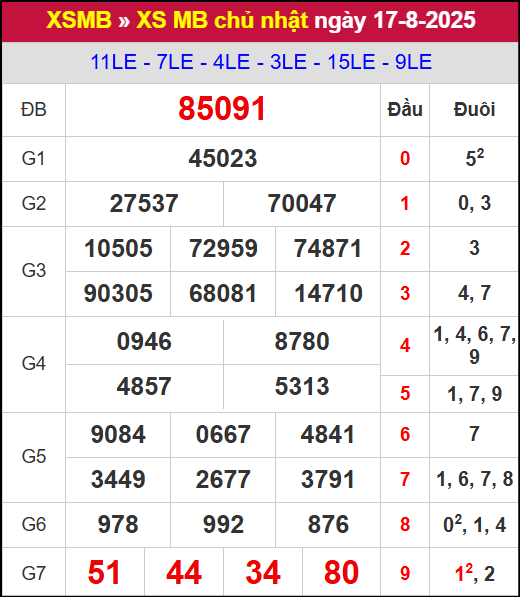Click the red head digit 4
The image size is (520, 597).
point(405,346)
